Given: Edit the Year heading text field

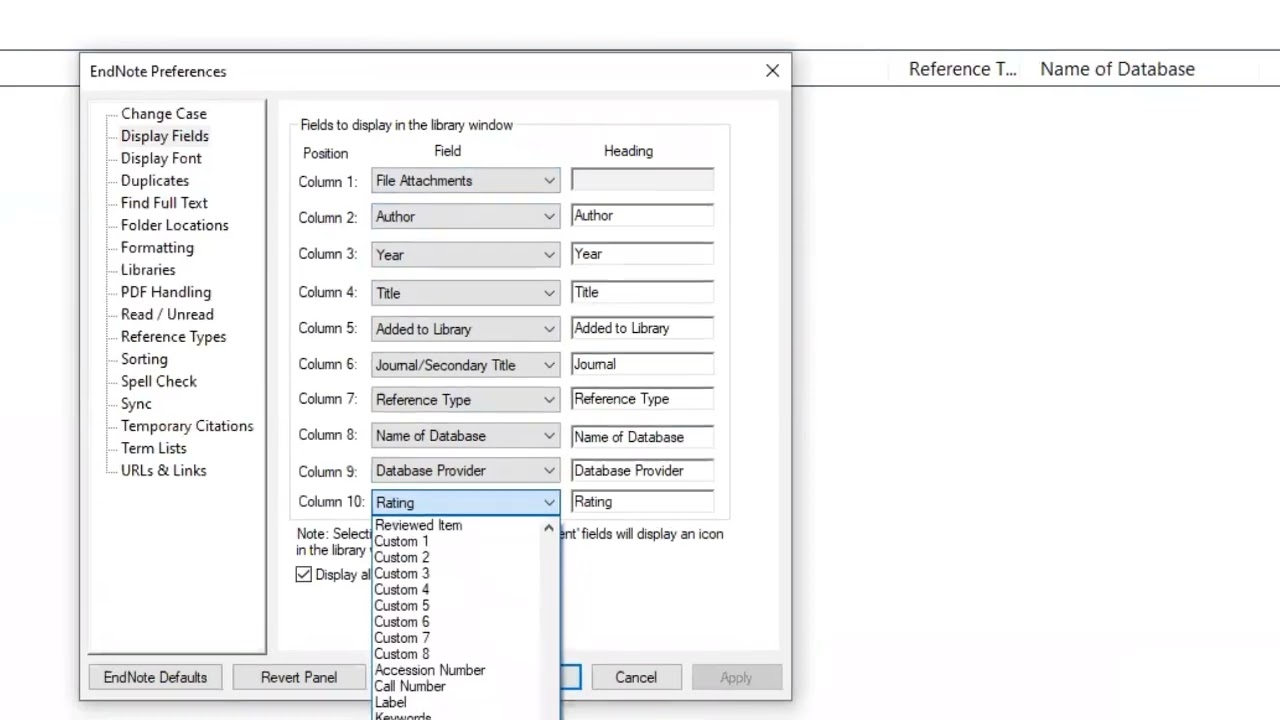Looking at the screenshot, I should [642, 254].
